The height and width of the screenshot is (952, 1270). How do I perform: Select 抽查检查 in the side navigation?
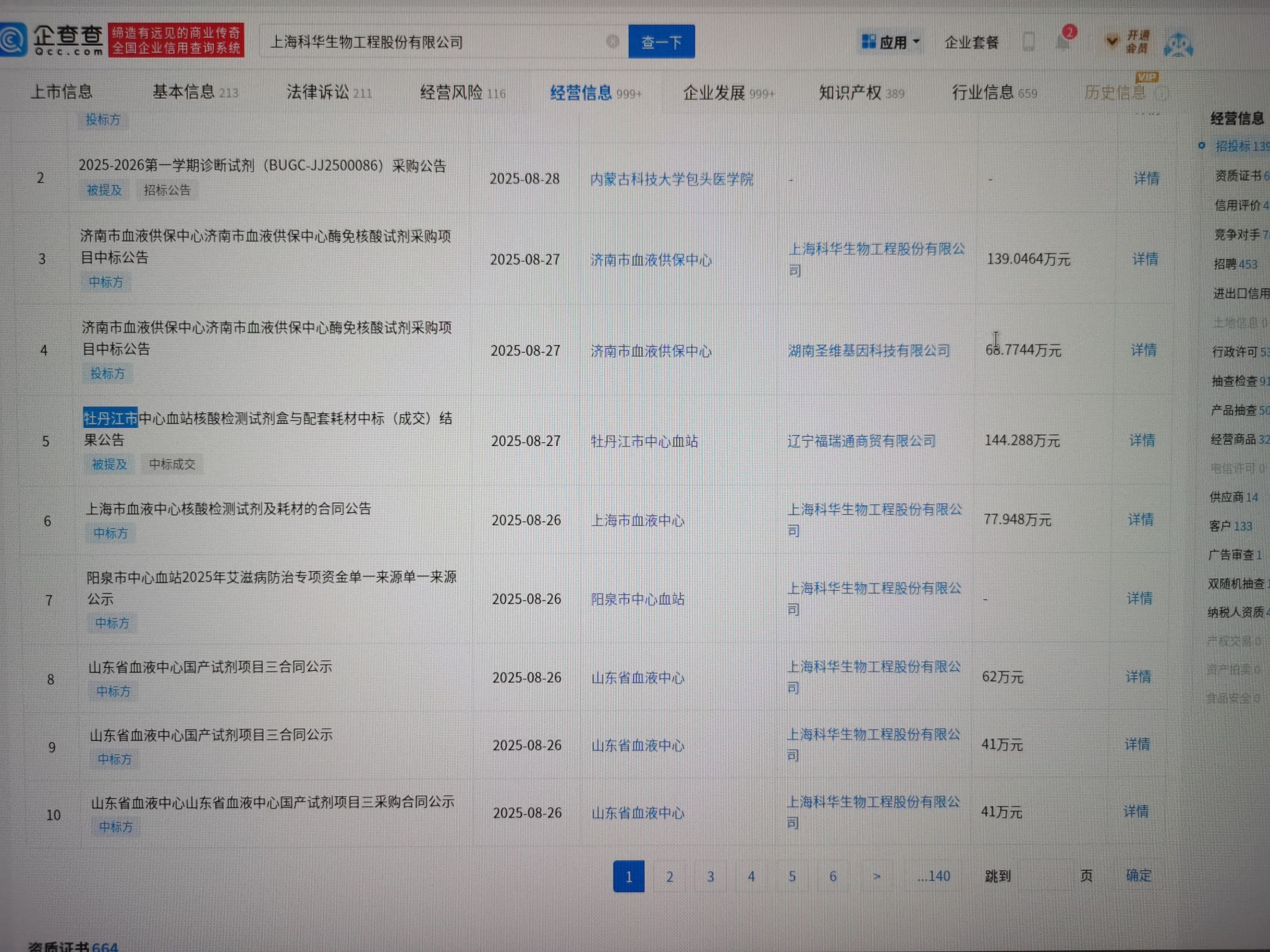1240,381
